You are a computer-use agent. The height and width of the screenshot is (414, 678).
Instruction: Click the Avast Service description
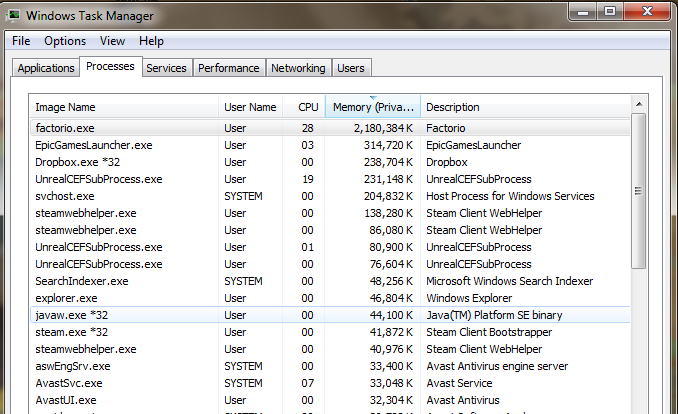click(x=459, y=383)
